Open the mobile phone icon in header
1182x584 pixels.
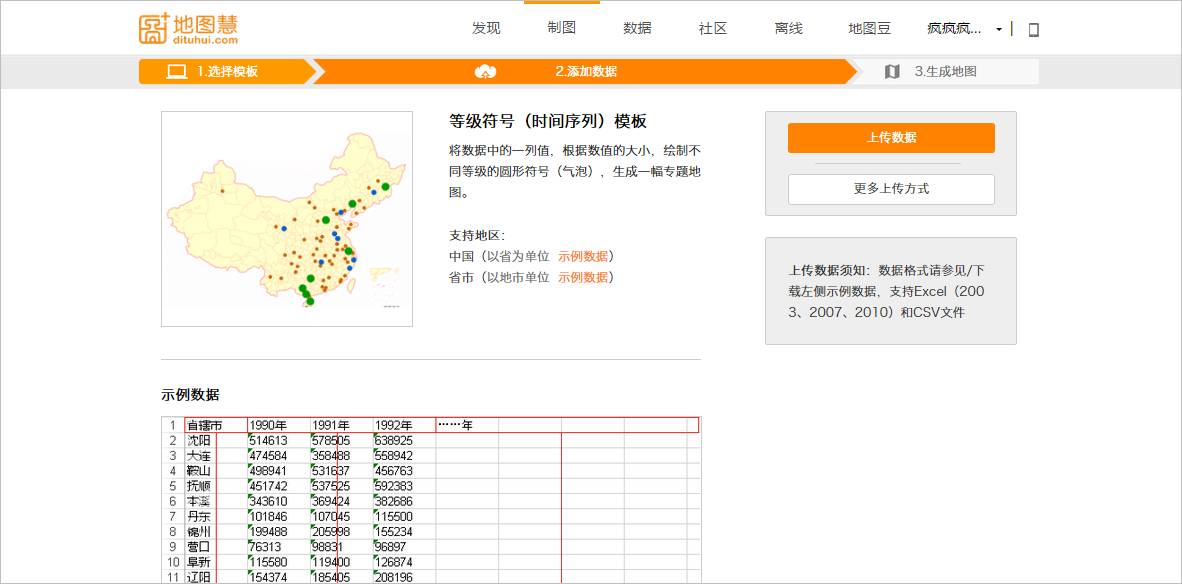(x=1033, y=29)
